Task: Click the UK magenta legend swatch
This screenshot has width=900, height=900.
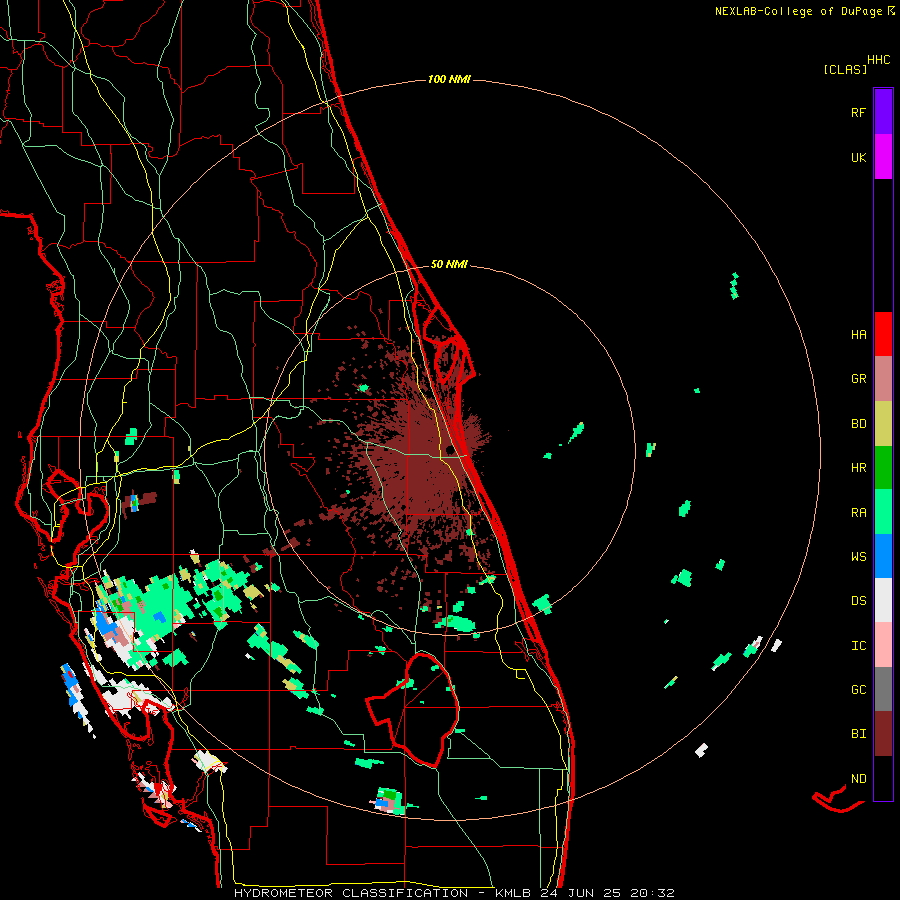Action: tap(883, 157)
